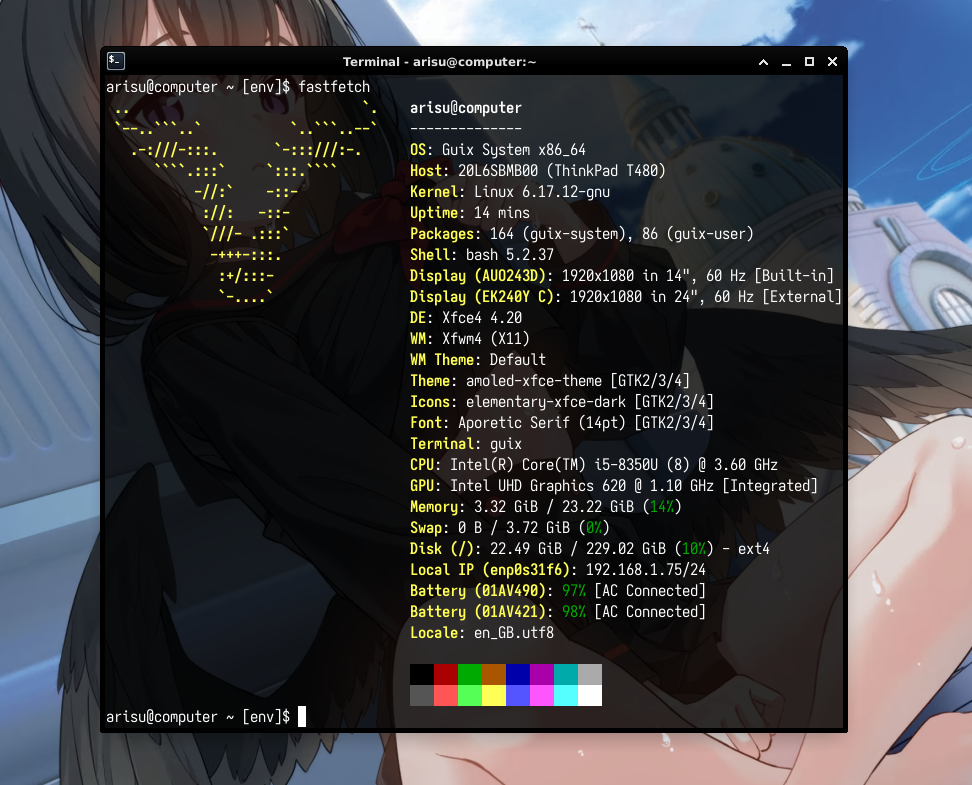Click the dark green color block
972x785 pixels.
[470, 675]
